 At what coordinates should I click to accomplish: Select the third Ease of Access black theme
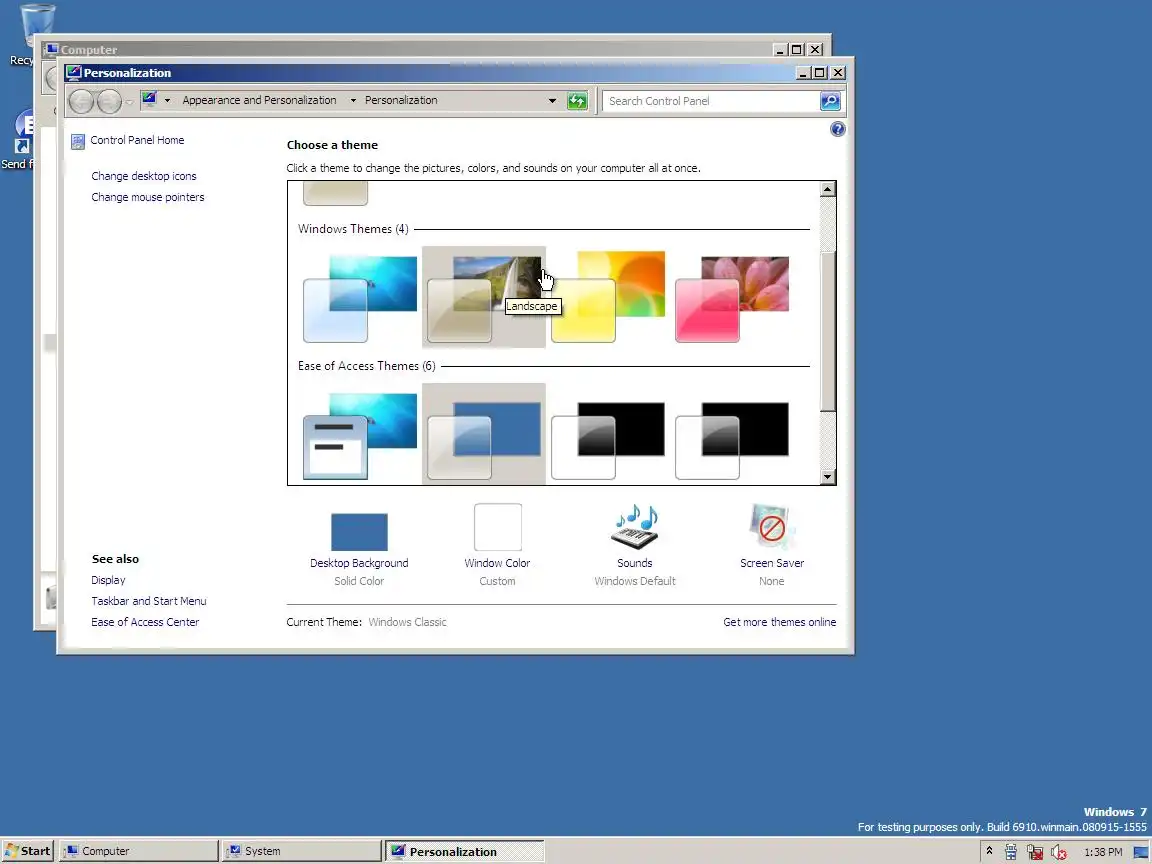[608, 434]
